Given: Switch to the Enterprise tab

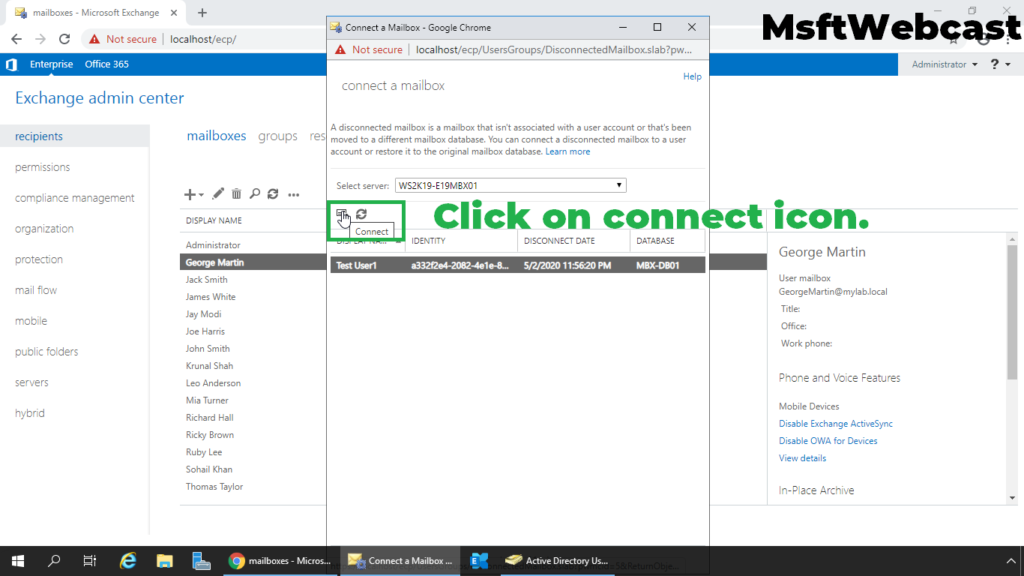Looking at the screenshot, I should point(51,64).
